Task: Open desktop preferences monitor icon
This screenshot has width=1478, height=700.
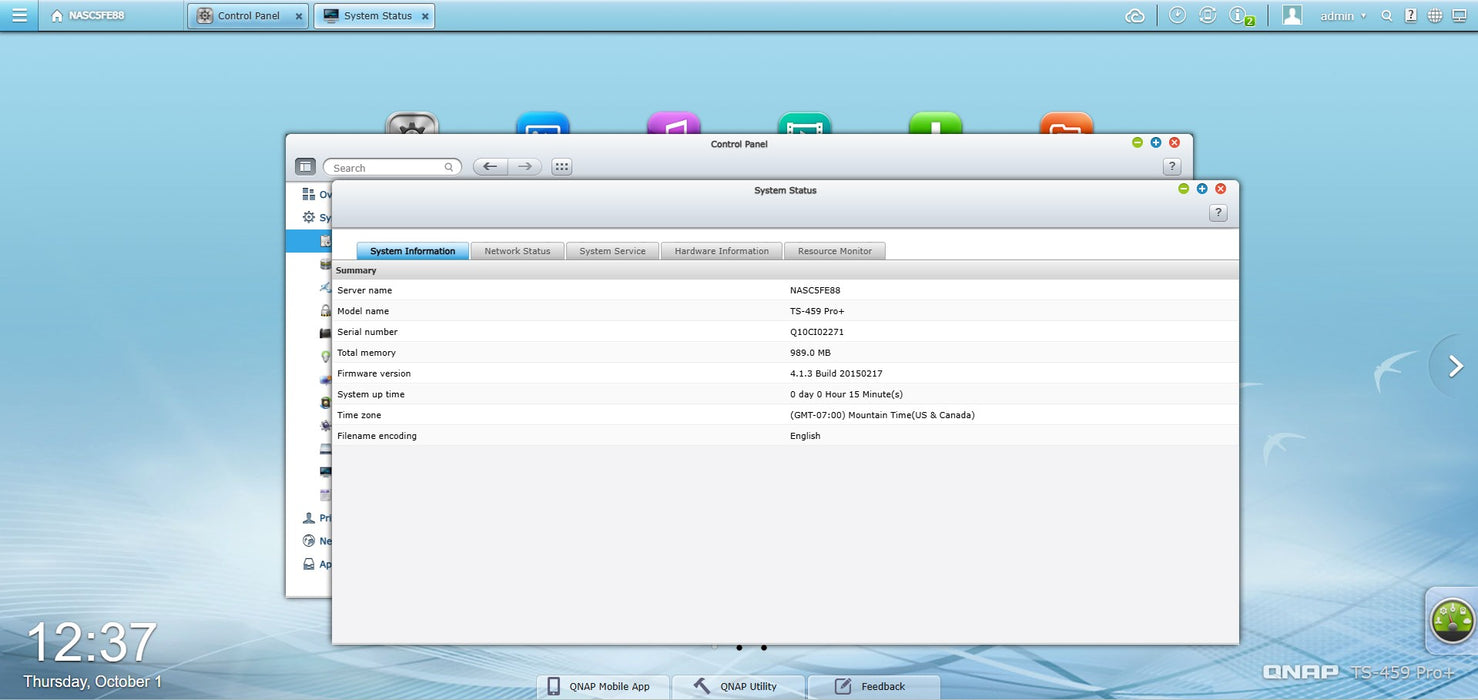Action: tap(1459, 16)
